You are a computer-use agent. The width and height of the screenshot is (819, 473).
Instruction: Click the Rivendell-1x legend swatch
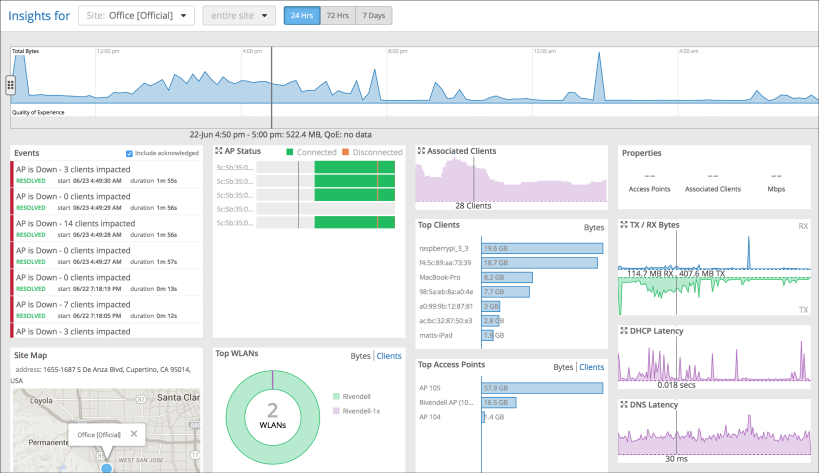click(x=336, y=411)
